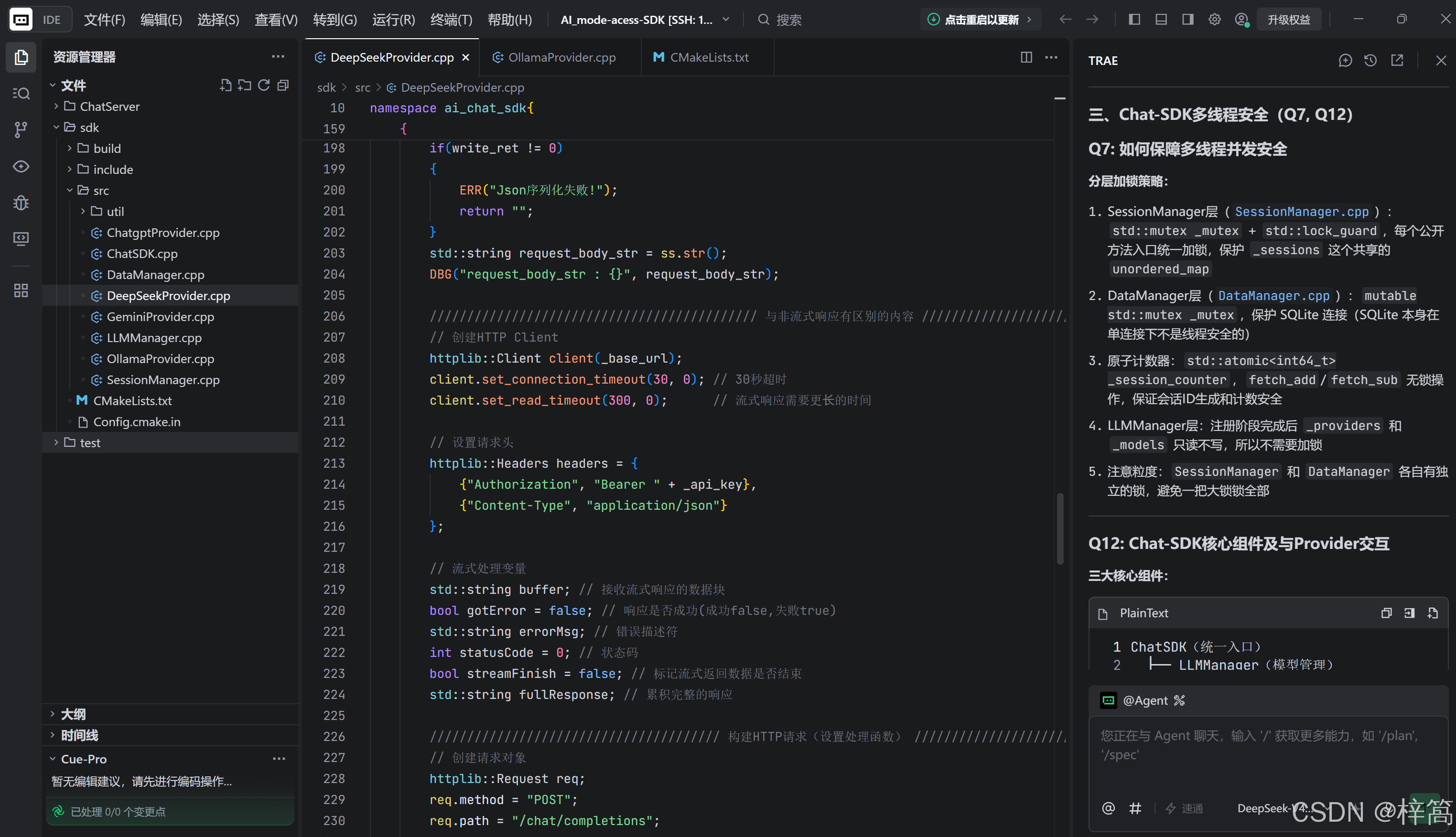
Task: Click 点击重启以更新 restart button
Action: point(980,20)
